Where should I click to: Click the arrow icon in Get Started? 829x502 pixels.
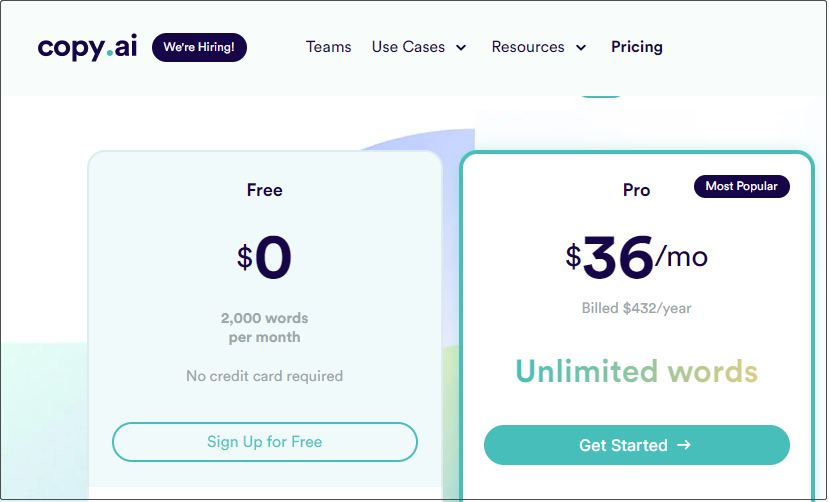click(x=684, y=445)
